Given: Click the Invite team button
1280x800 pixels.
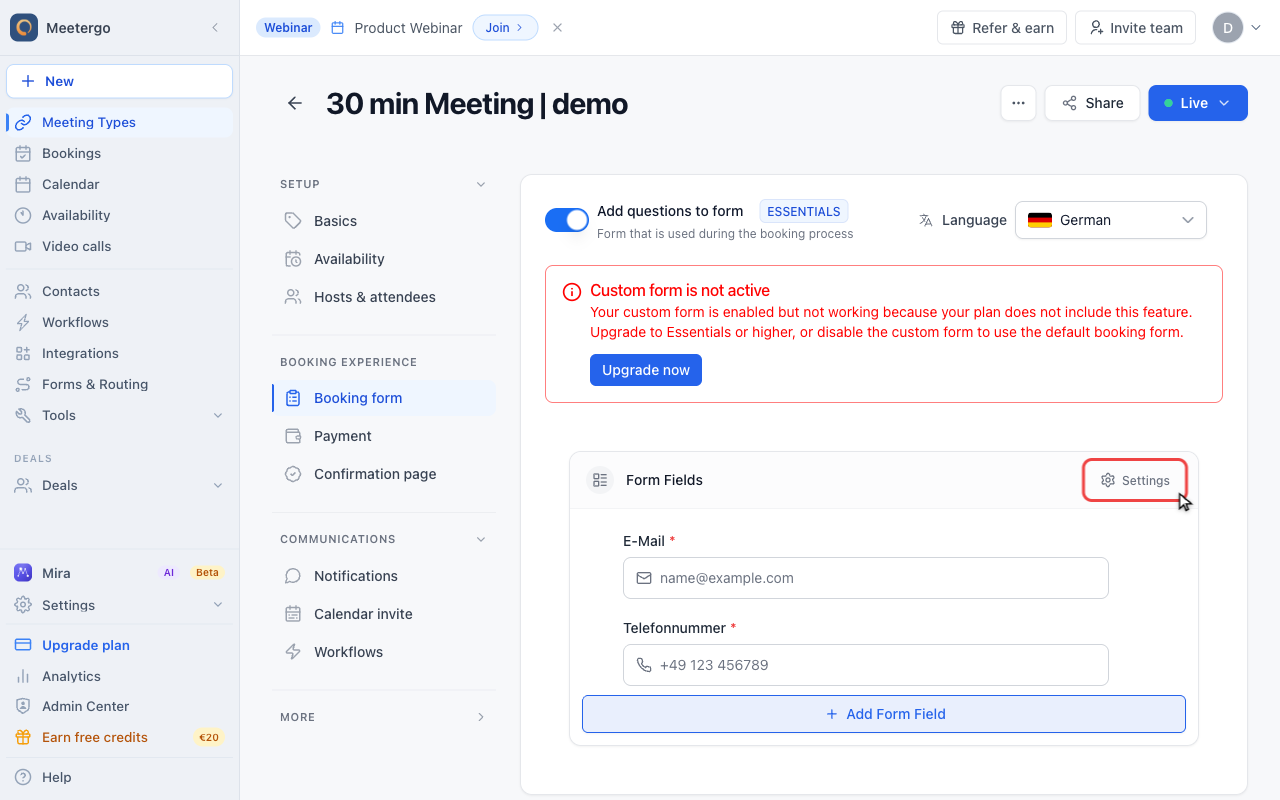Looking at the screenshot, I should (x=1137, y=28).
